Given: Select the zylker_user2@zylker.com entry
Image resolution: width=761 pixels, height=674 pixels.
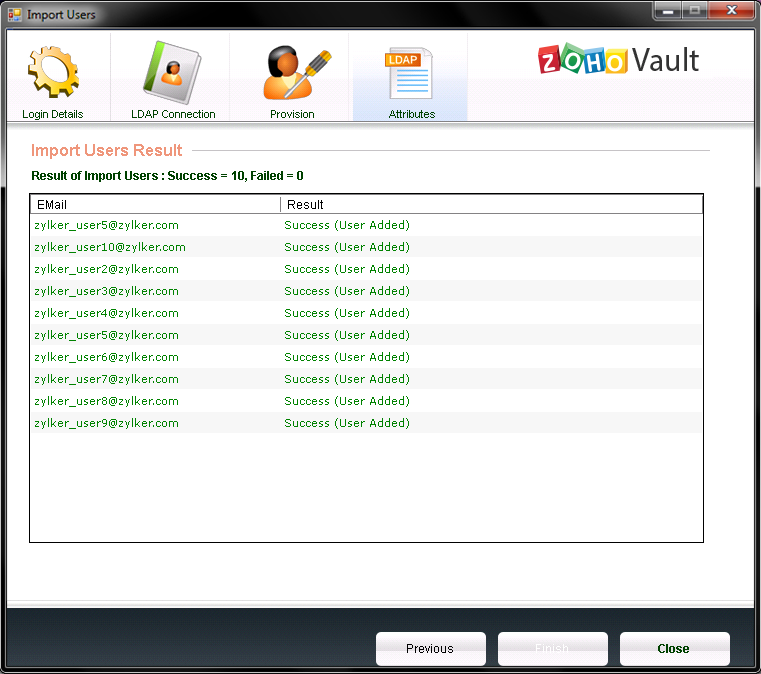Looking at the screenshot, I should pyautogui.click(x=106, y=269).
